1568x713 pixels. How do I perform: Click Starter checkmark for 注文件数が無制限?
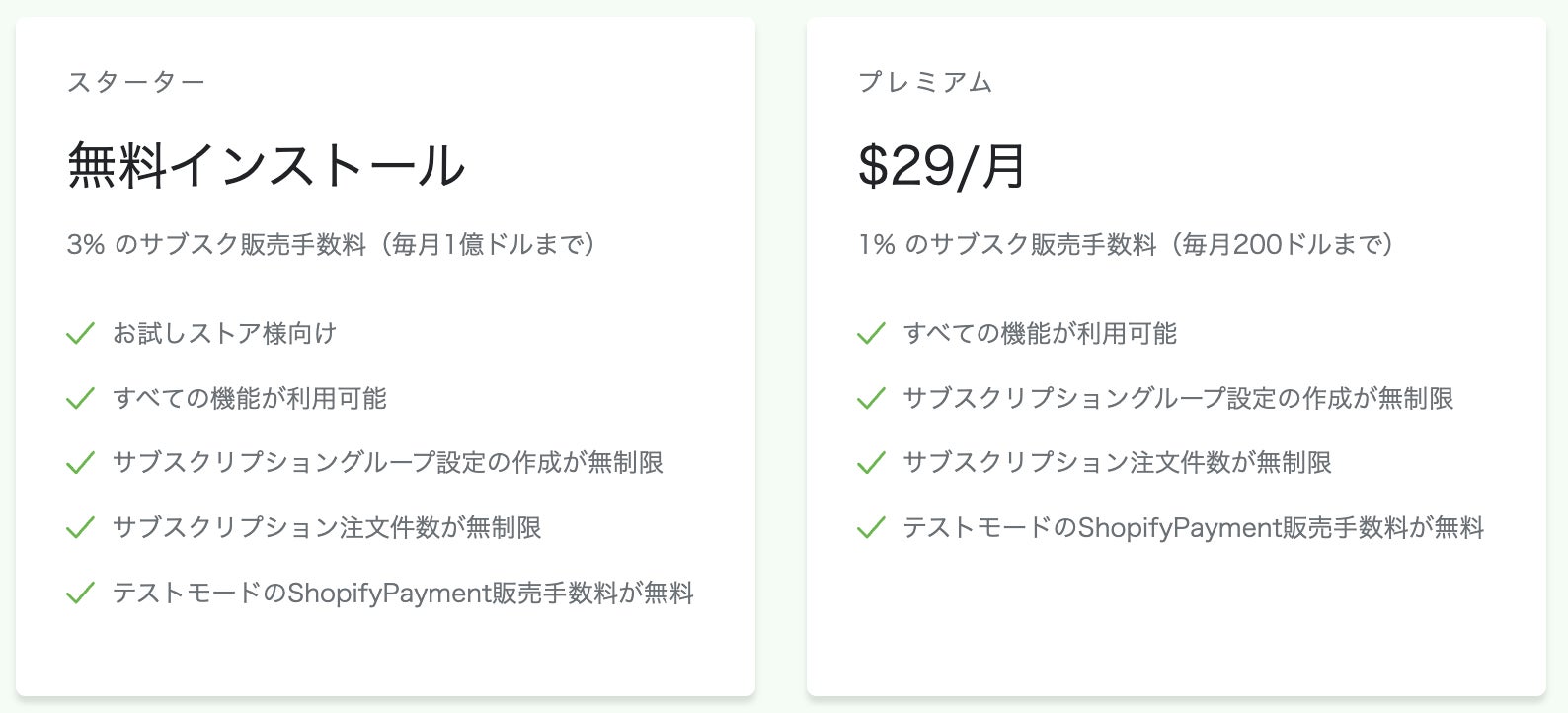click(x=80, y=528)
